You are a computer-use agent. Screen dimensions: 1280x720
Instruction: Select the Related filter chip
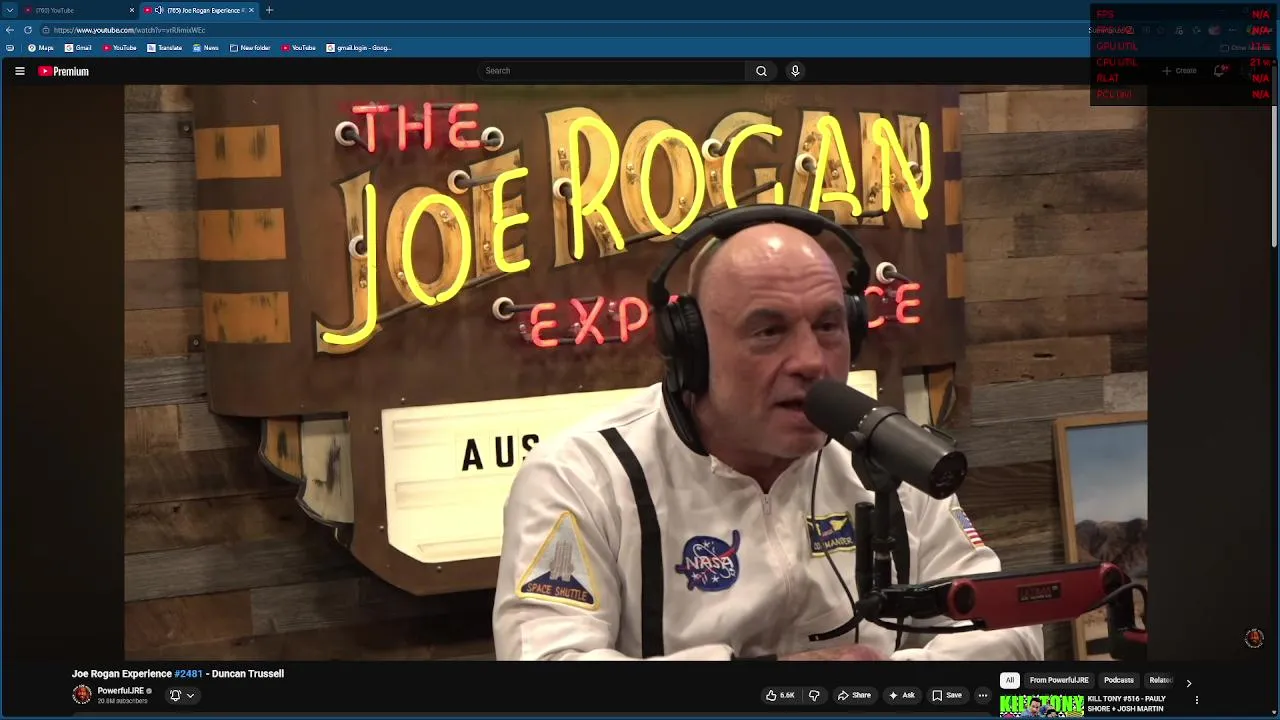pyautogui.click(x=1161, y=680)
